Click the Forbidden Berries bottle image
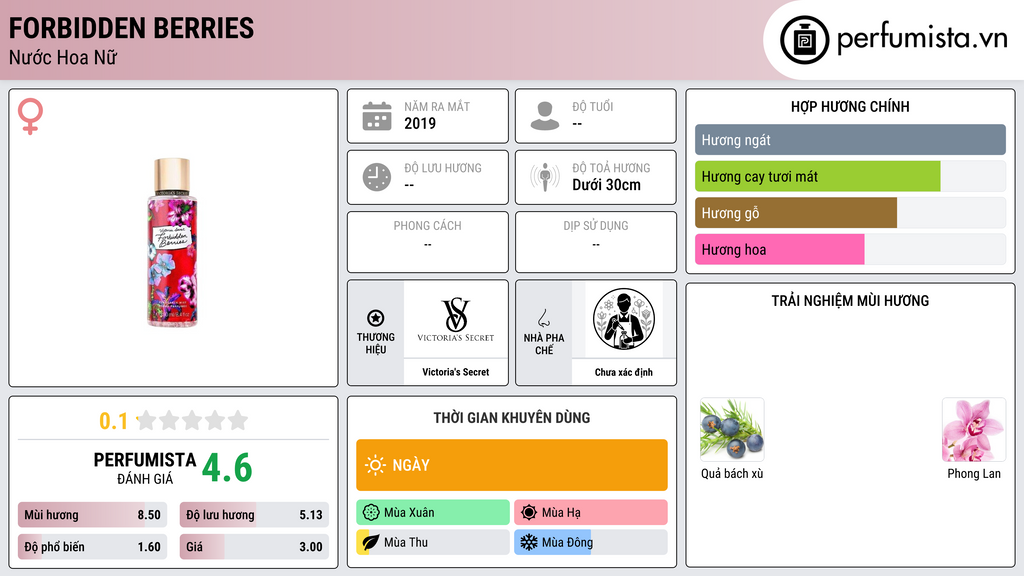Screen dimensions: 1024x576 point(172,242)
